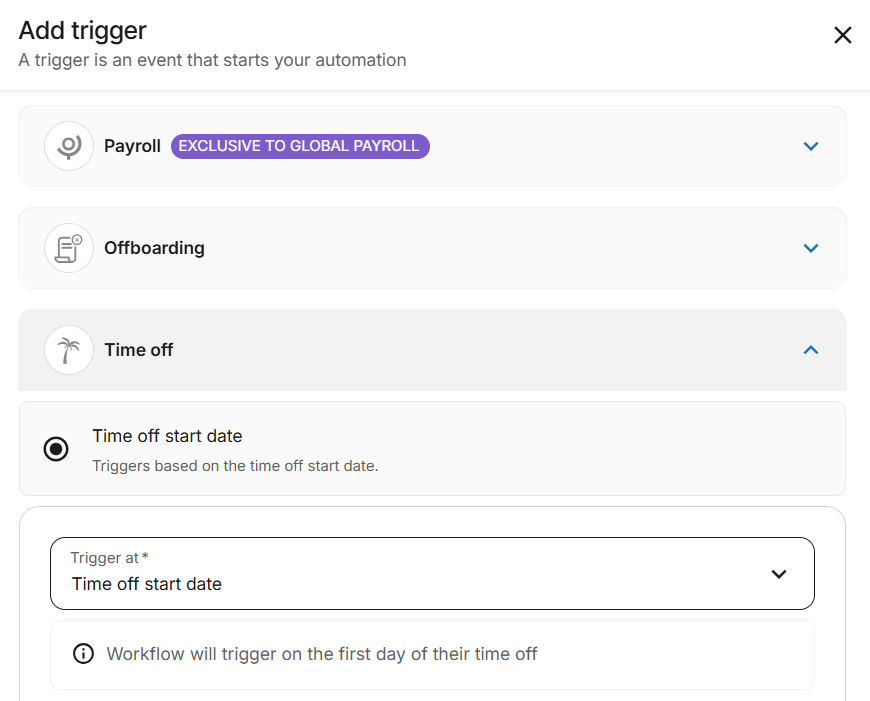The image size is (870, 701).
Task: Click the Time off section circle icon
Action: 68,349
